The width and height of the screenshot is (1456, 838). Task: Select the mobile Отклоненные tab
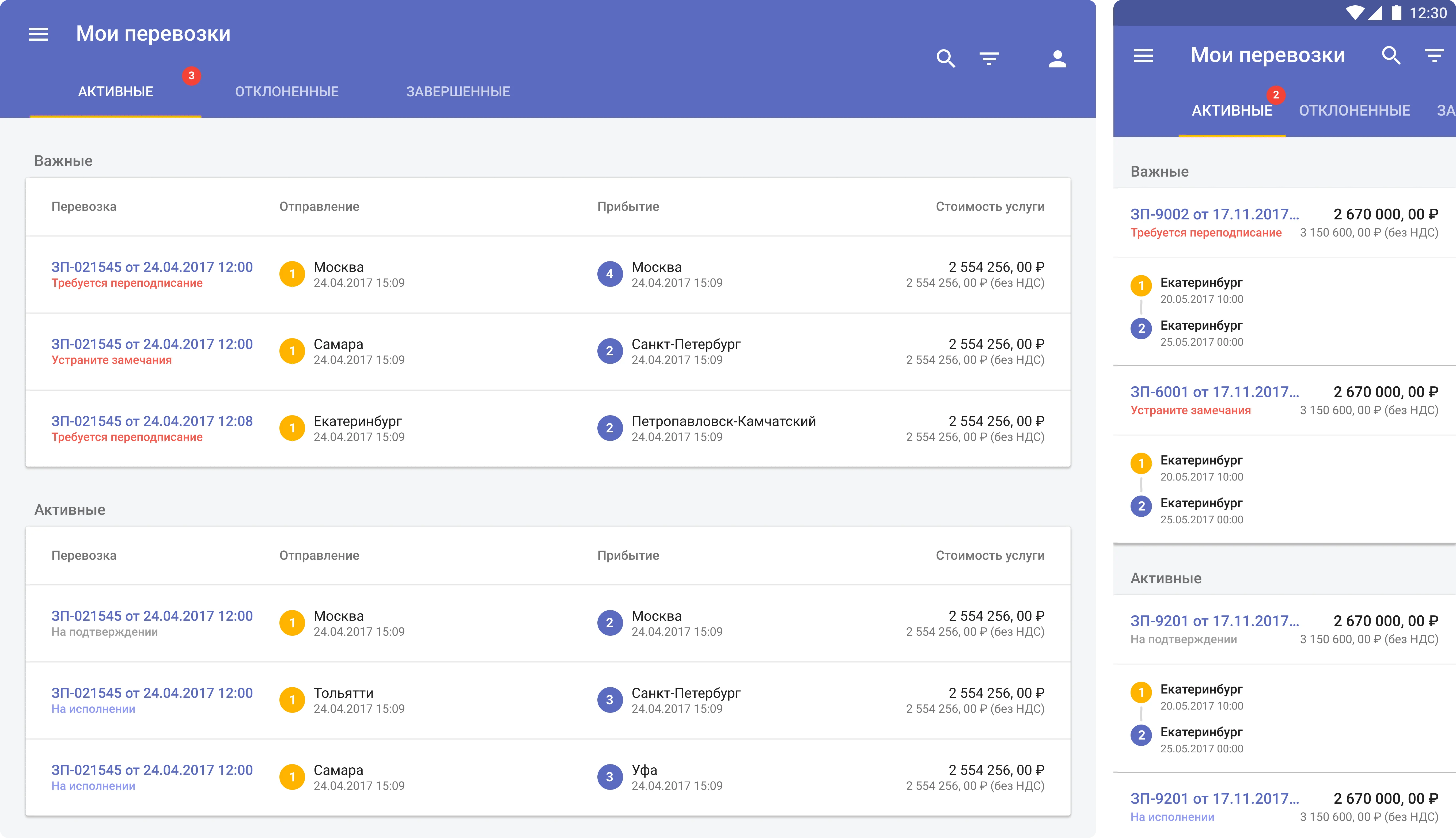click(x=1354, y=111)
